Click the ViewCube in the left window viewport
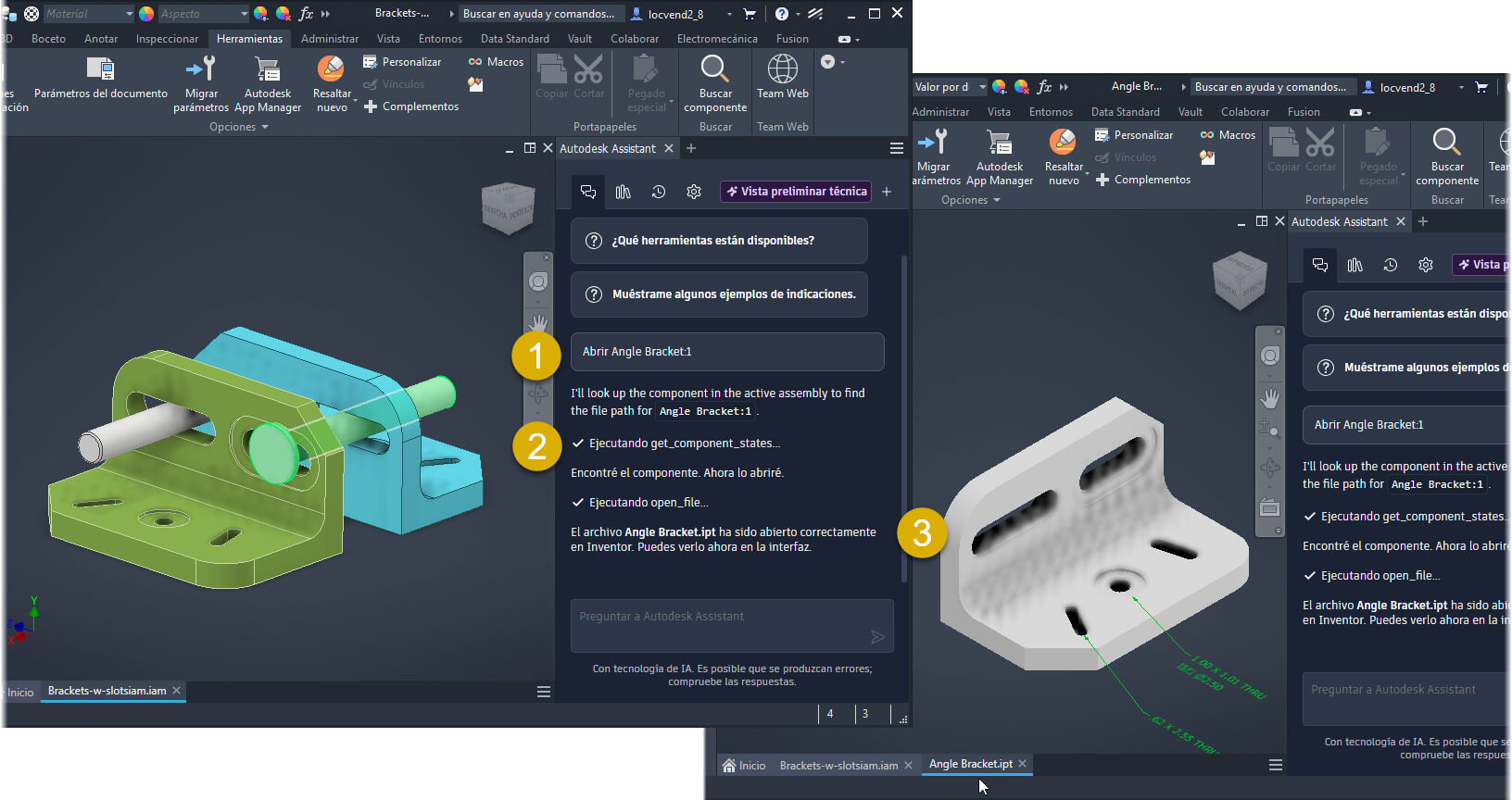The image size is (1512, 800). pyautogui.click(x=508, y=207)
